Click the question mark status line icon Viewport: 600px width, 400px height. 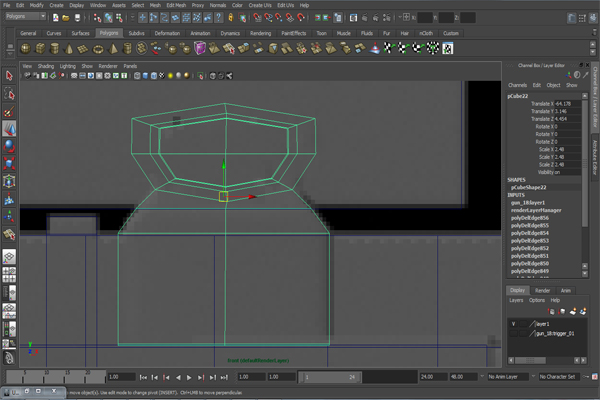[x=218, y=17]
